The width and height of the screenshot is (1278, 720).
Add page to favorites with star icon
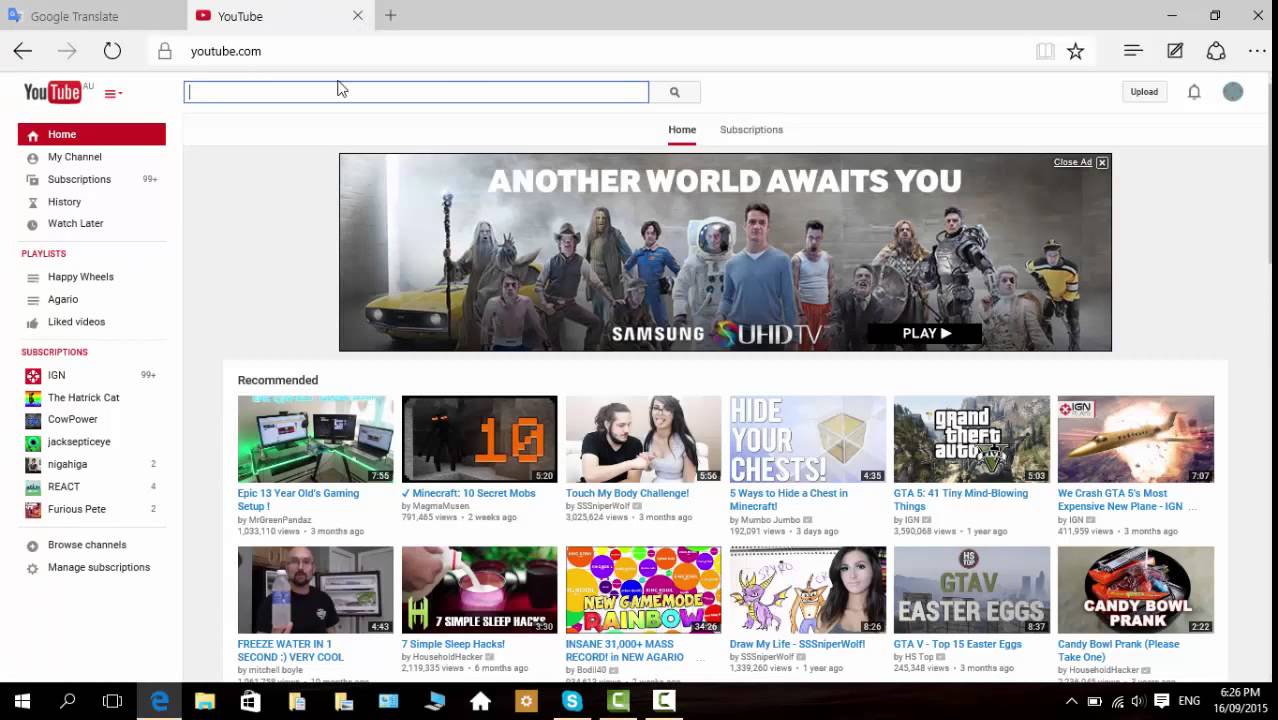click(x=1075, y=51)
